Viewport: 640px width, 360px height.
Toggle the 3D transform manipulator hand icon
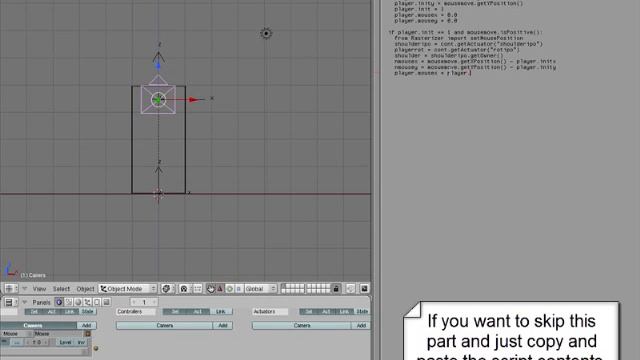pyautogui.click(x=211, y=289)
